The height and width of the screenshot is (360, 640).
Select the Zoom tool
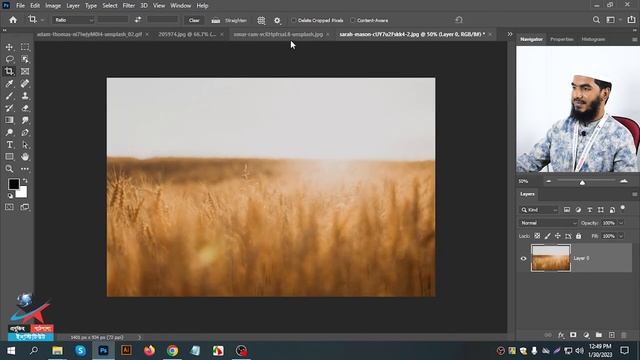point(9,169)
